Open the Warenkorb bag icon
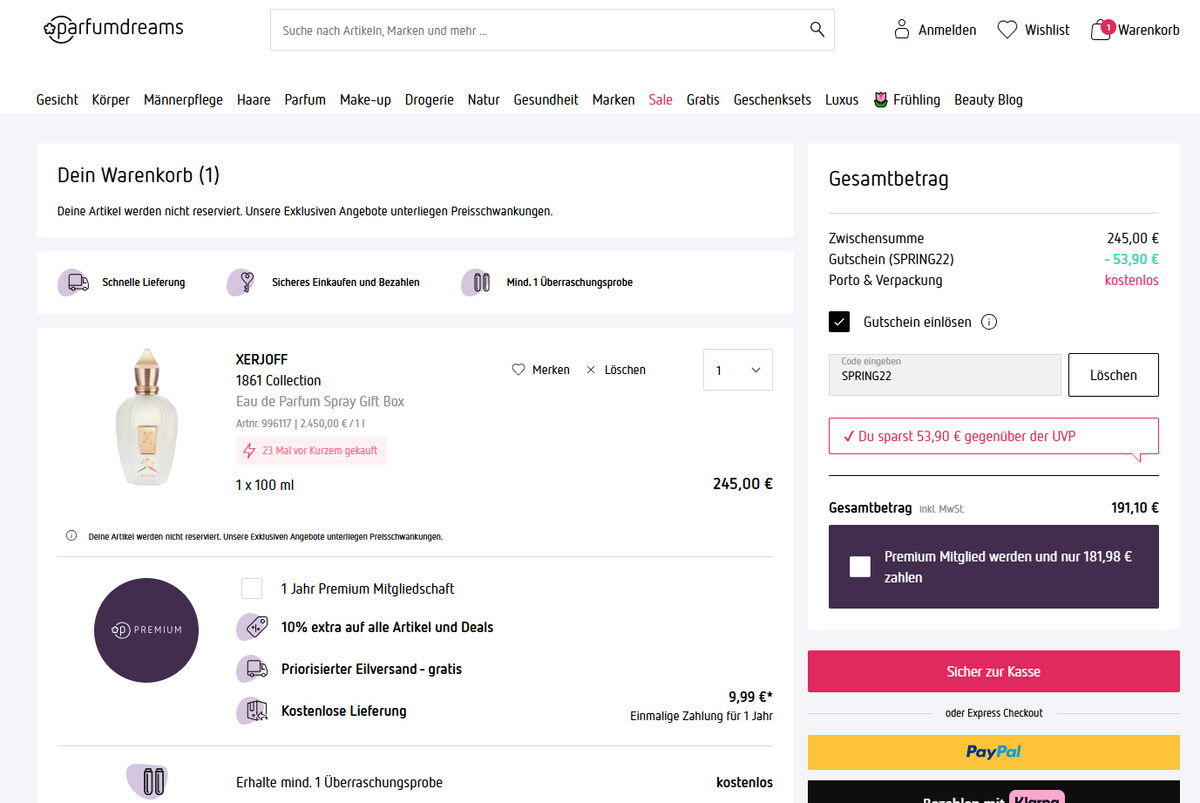 point(1101,30)
